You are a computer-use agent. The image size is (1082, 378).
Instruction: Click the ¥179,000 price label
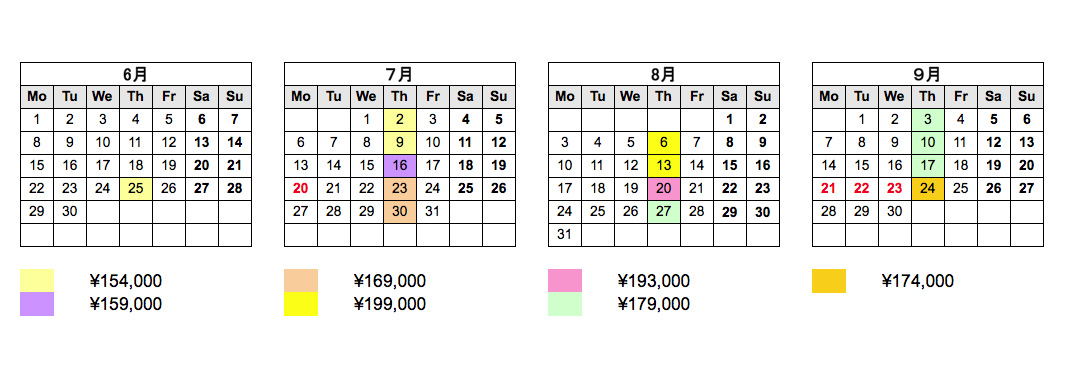653,304
